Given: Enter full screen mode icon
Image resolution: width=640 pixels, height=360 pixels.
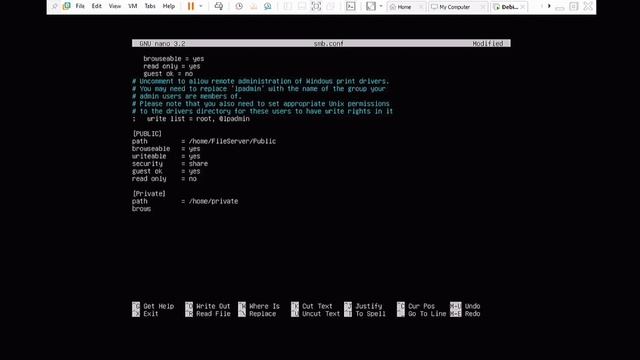Looking at the screenshot, I should coord(316,6).
